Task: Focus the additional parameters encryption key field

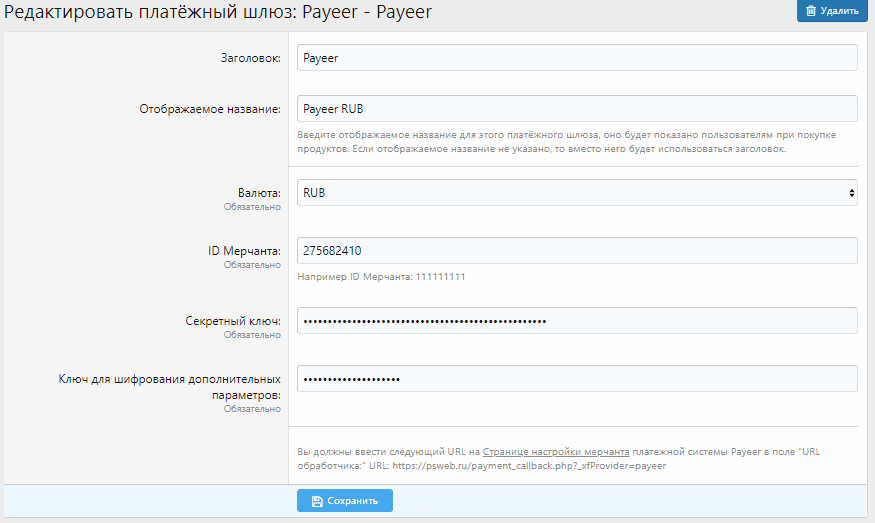Action: pyautogui.click(x=577, y=378)
